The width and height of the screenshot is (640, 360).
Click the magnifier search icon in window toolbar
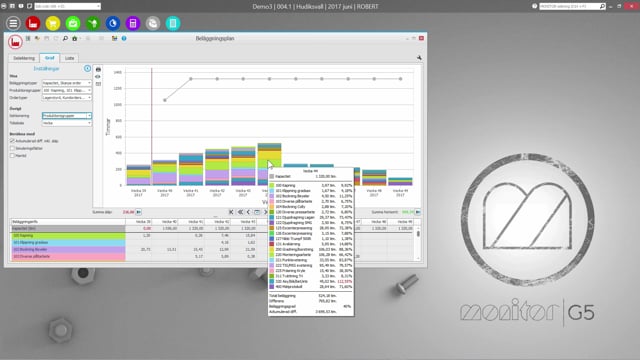pyautogui.click(x=65, y=38)
